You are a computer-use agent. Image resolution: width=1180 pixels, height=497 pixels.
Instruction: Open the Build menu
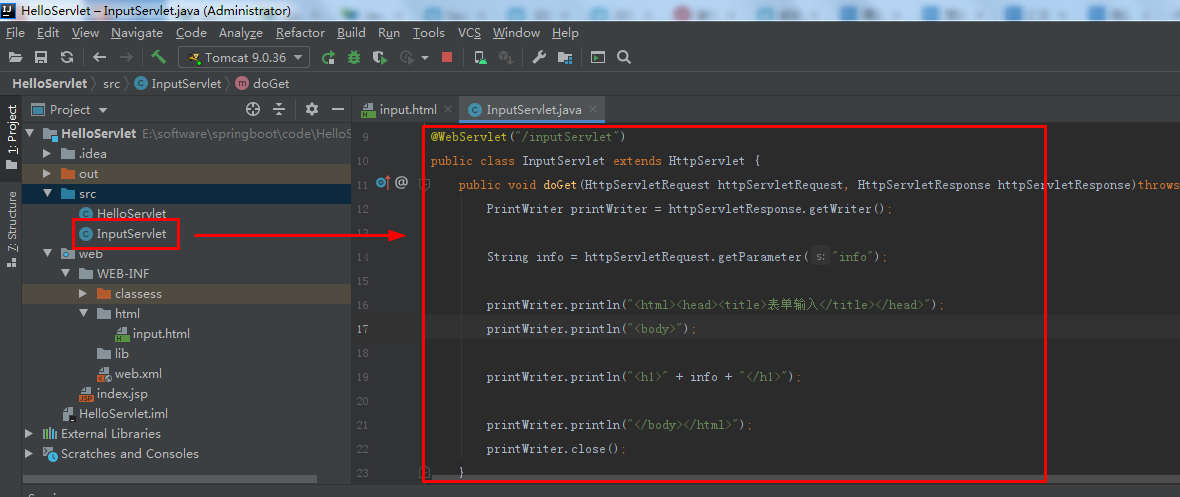351,32
